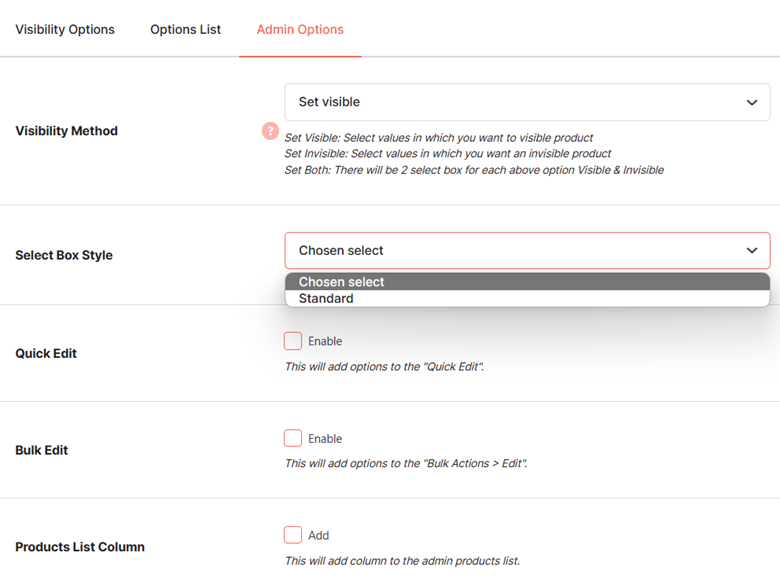Click the Enable label beside Quick Edit
This screenshot has width=780, height=582.
tap(325, 341)
